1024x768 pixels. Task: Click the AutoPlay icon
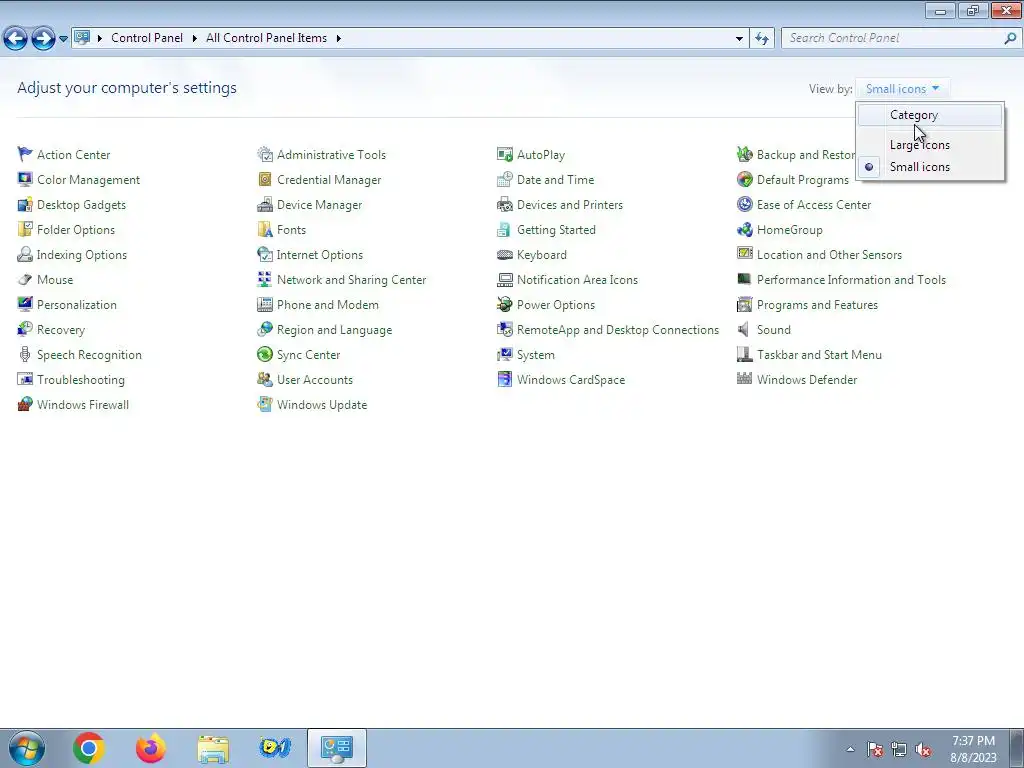click(505, 154)
